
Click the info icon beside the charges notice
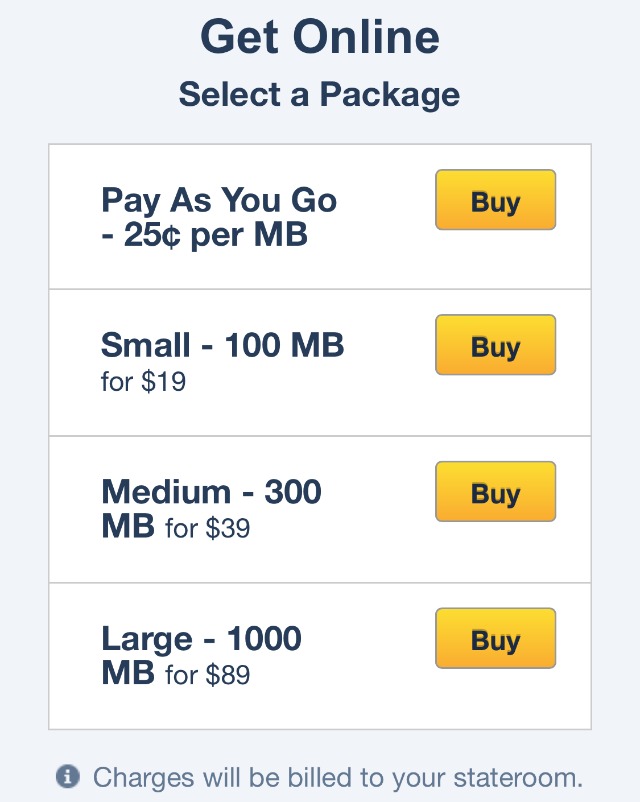[x=68, y=776]
